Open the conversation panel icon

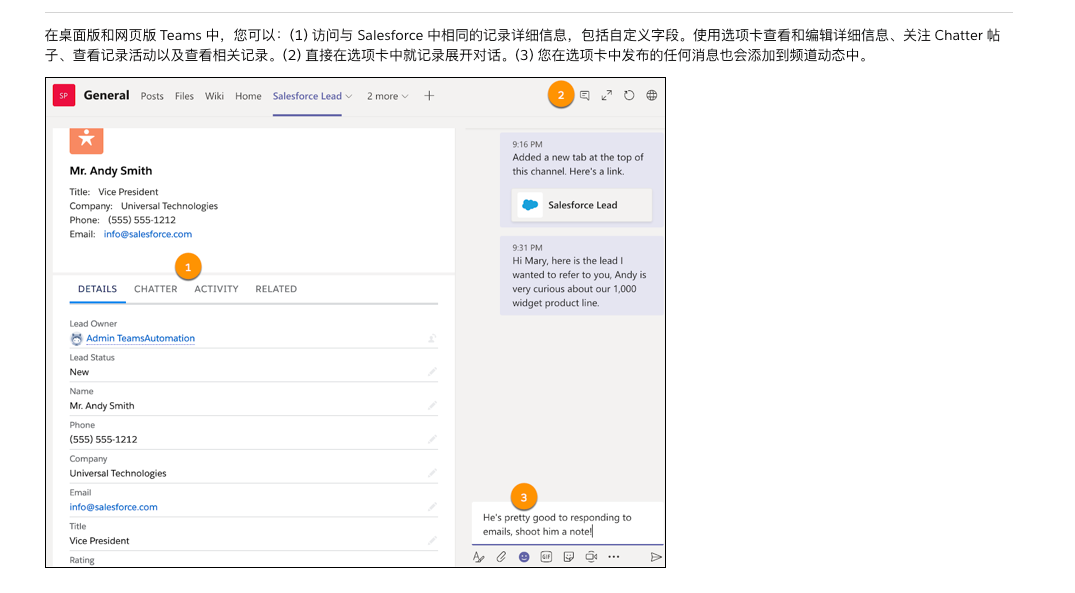[x=585, y=96]
